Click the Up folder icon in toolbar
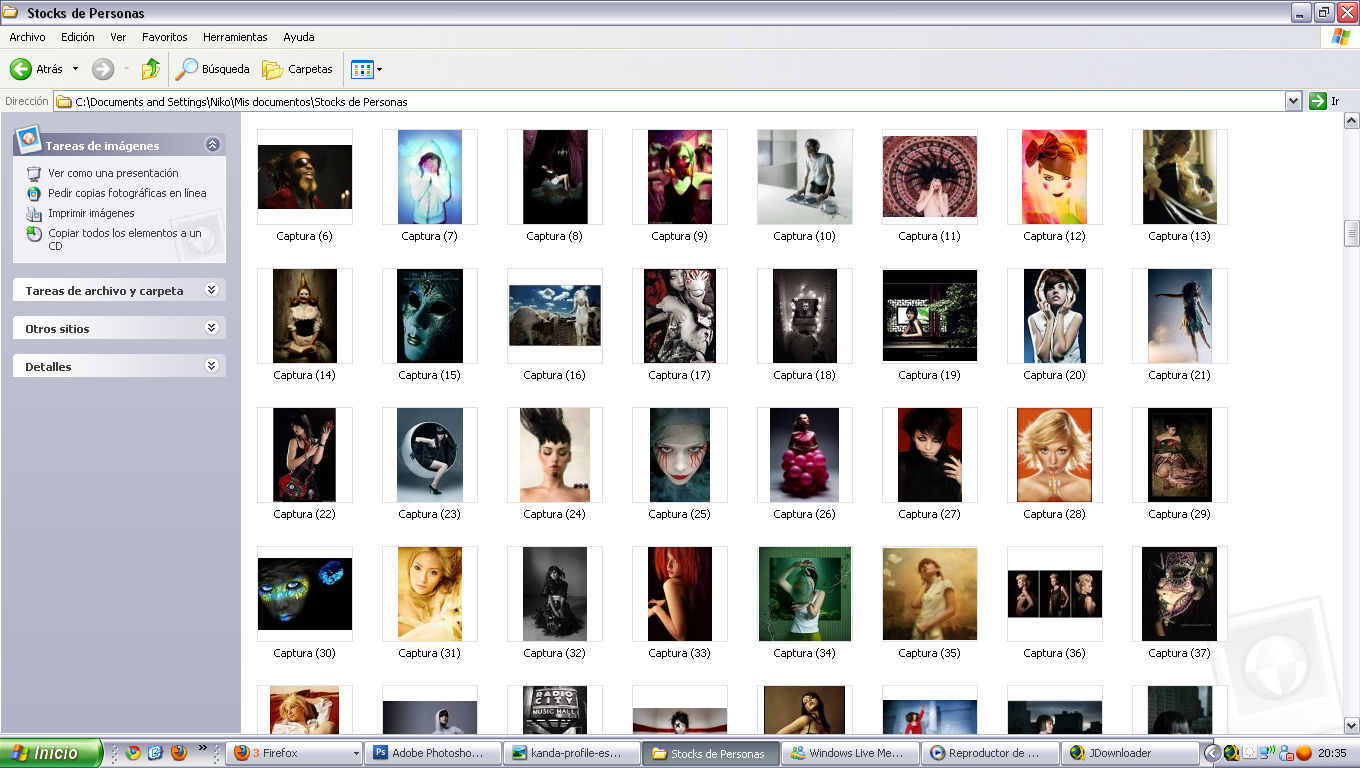The width and height of the screenshot is (1360, 768). (151, 69)
